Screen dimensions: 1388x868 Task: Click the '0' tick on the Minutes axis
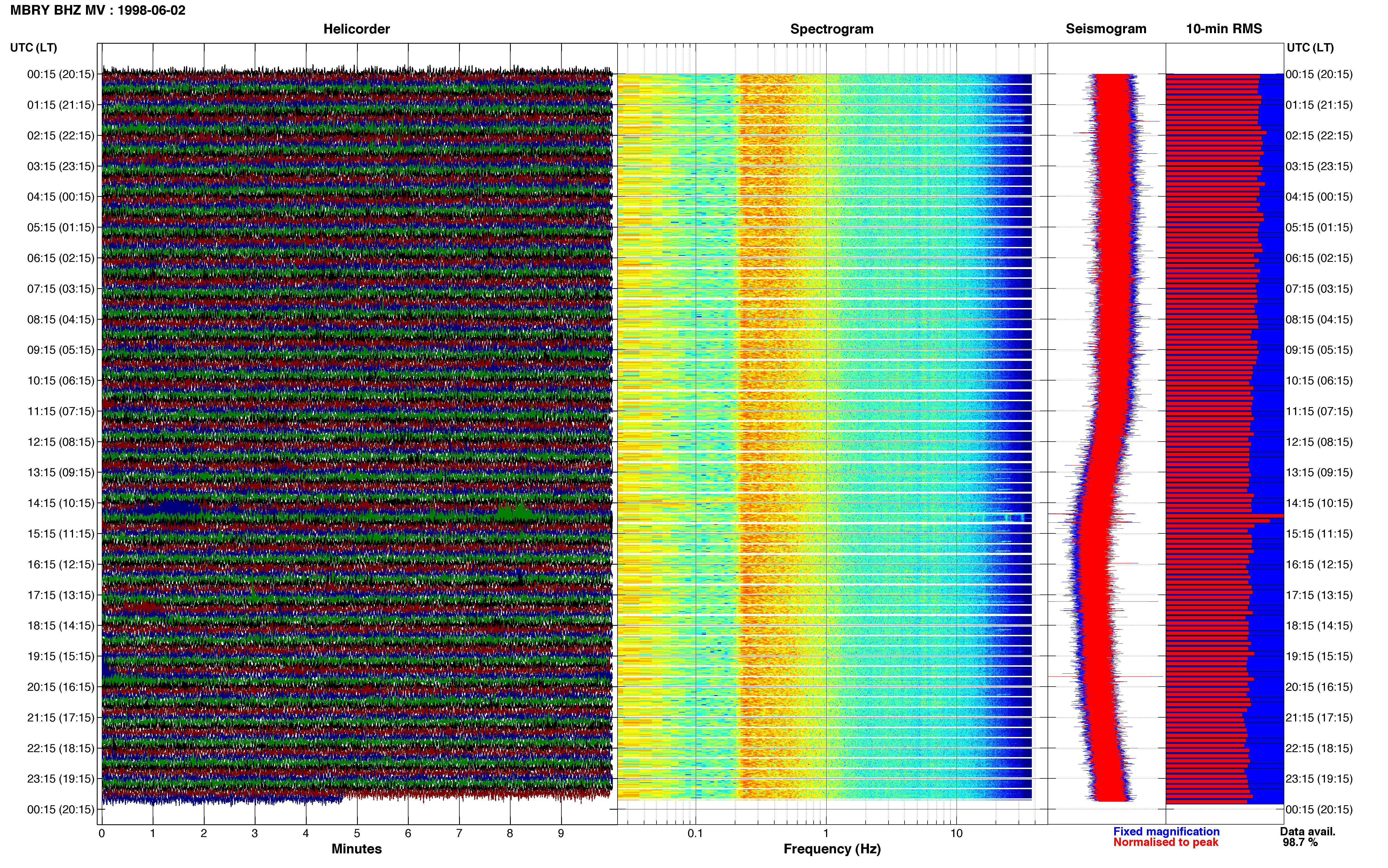coord(101,833)
